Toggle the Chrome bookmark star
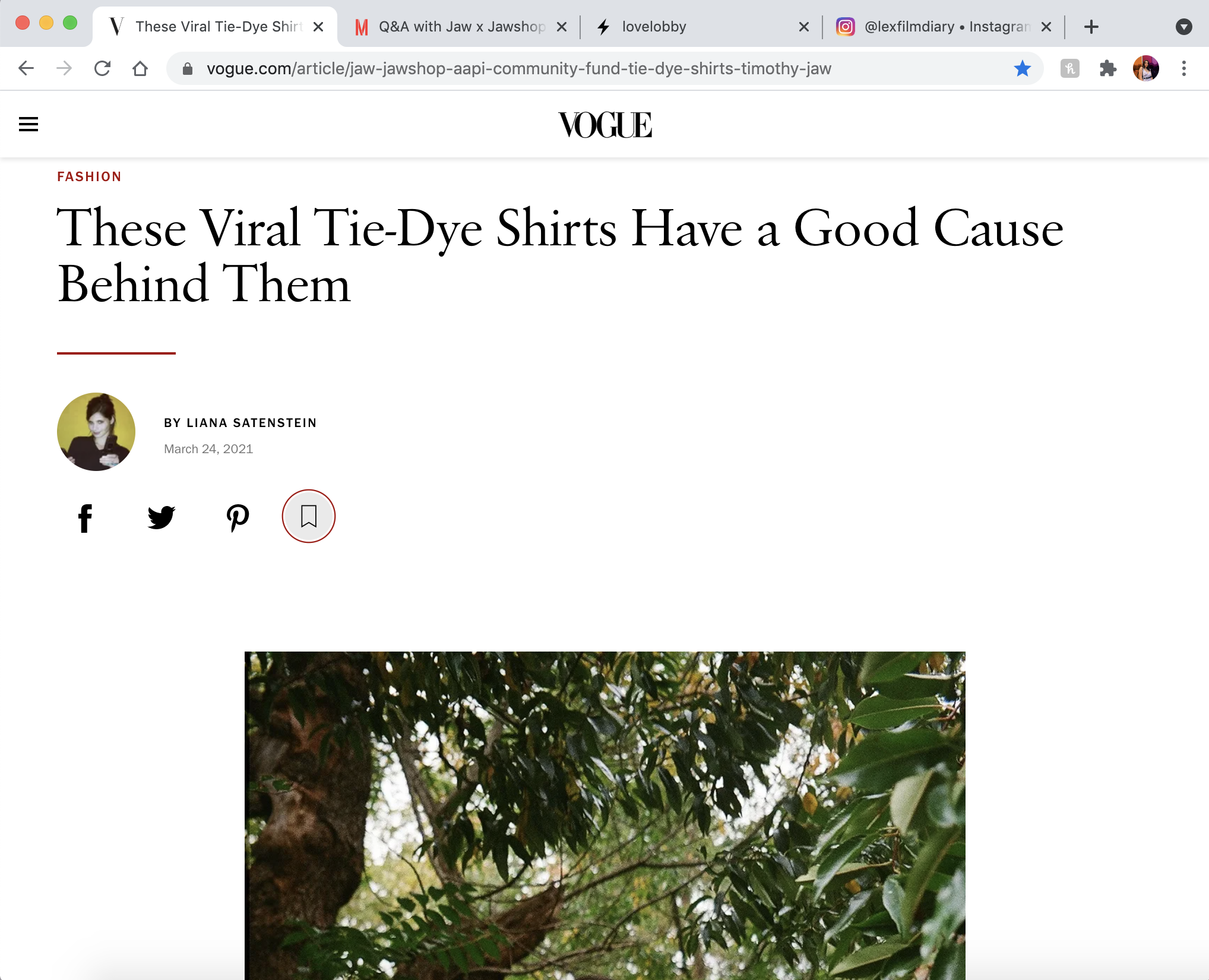The image size is (1209, 980). pos(1022,69)
